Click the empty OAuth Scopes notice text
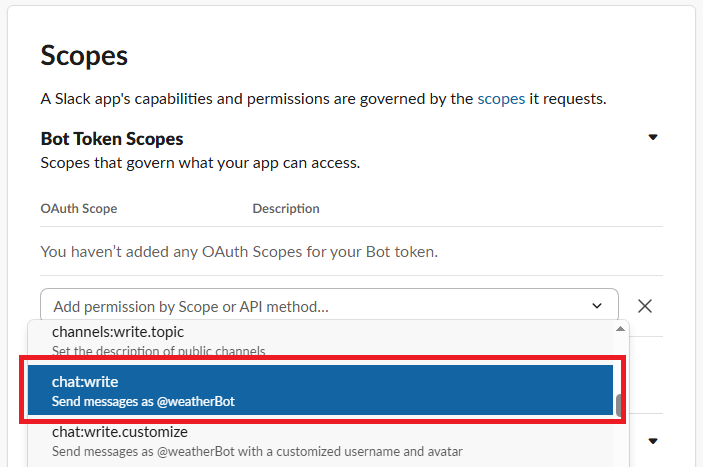703x467 pixels. 239,252
